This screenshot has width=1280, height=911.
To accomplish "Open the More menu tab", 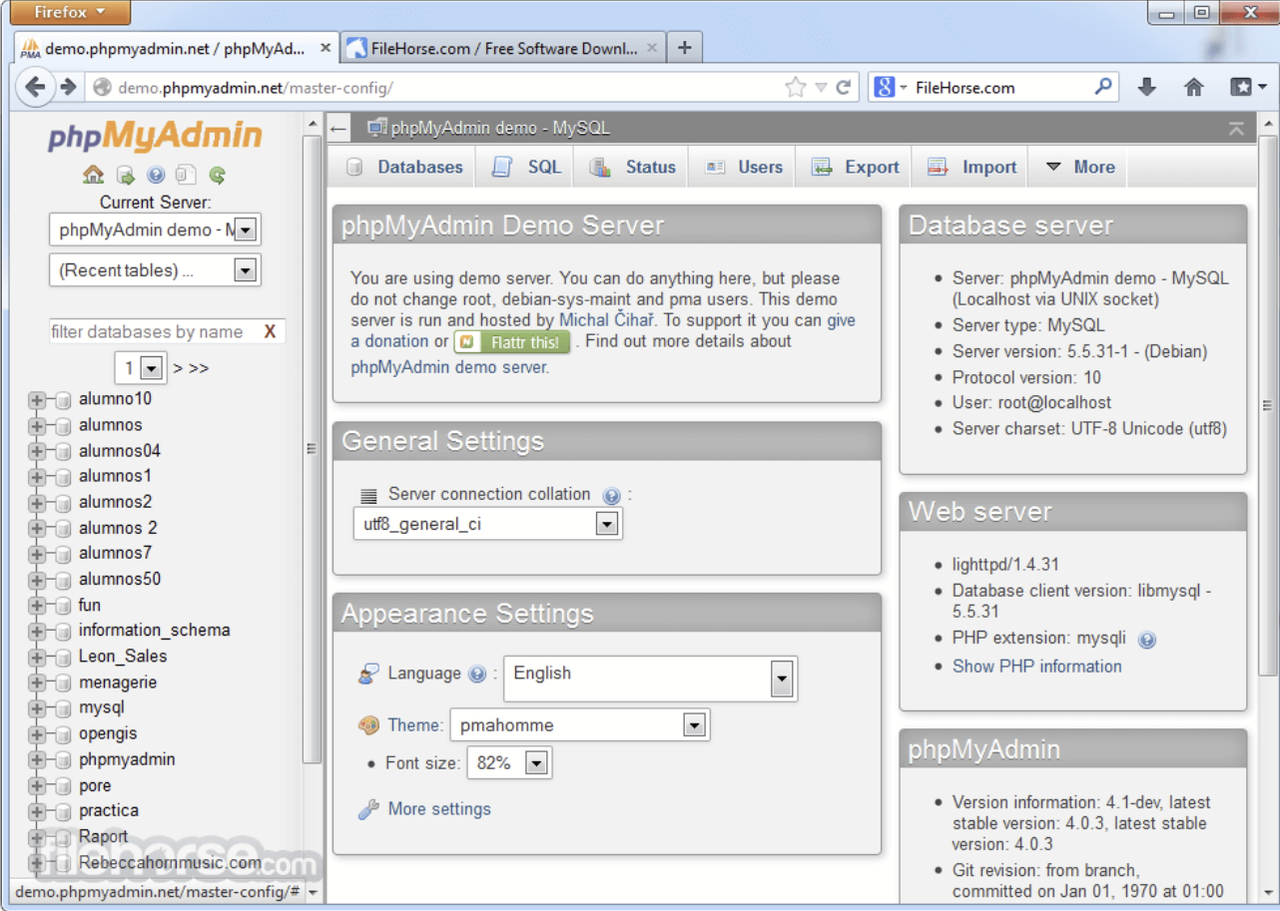I will pos(1080,168).
